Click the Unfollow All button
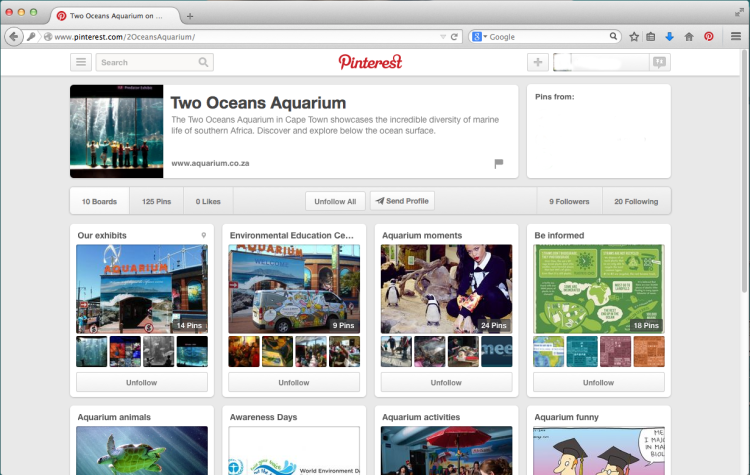Screen dimensions: 750x475 (x=335, y=201)
